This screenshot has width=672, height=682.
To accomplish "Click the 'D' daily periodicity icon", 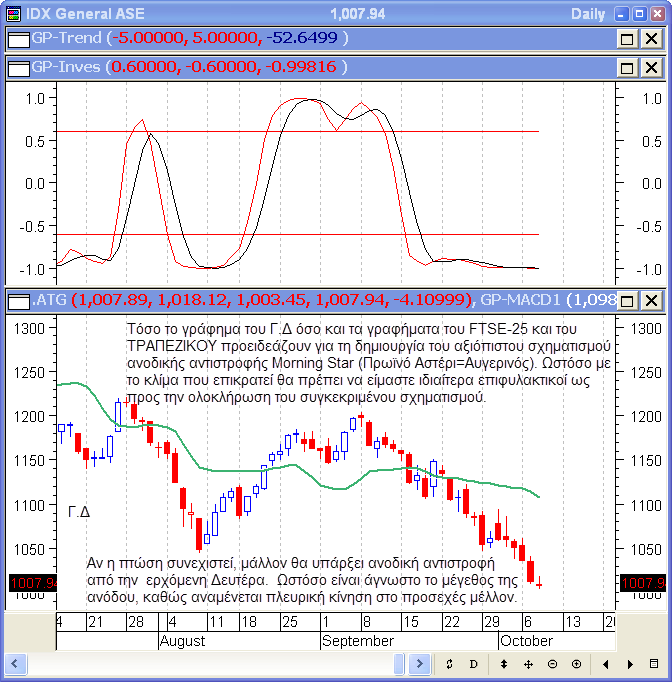I will point(473,664).
